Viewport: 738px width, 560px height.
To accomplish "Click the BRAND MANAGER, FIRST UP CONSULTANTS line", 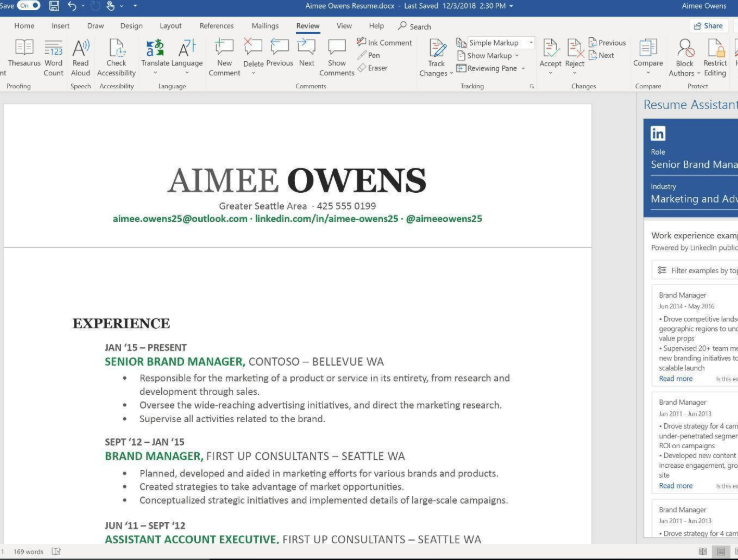I will (x=255, y=456).
